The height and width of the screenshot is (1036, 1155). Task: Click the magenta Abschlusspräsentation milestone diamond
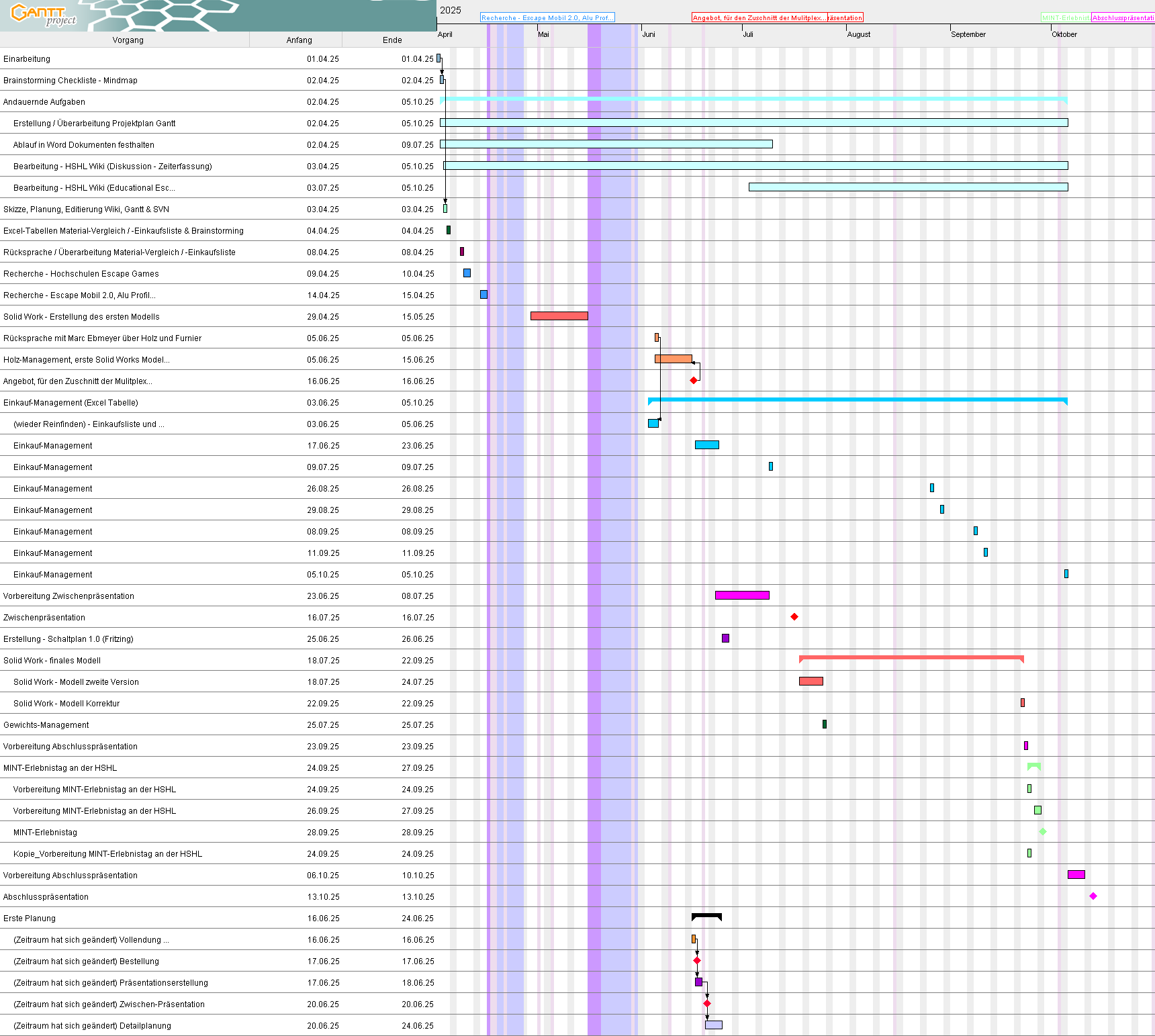pos(1093,896)
